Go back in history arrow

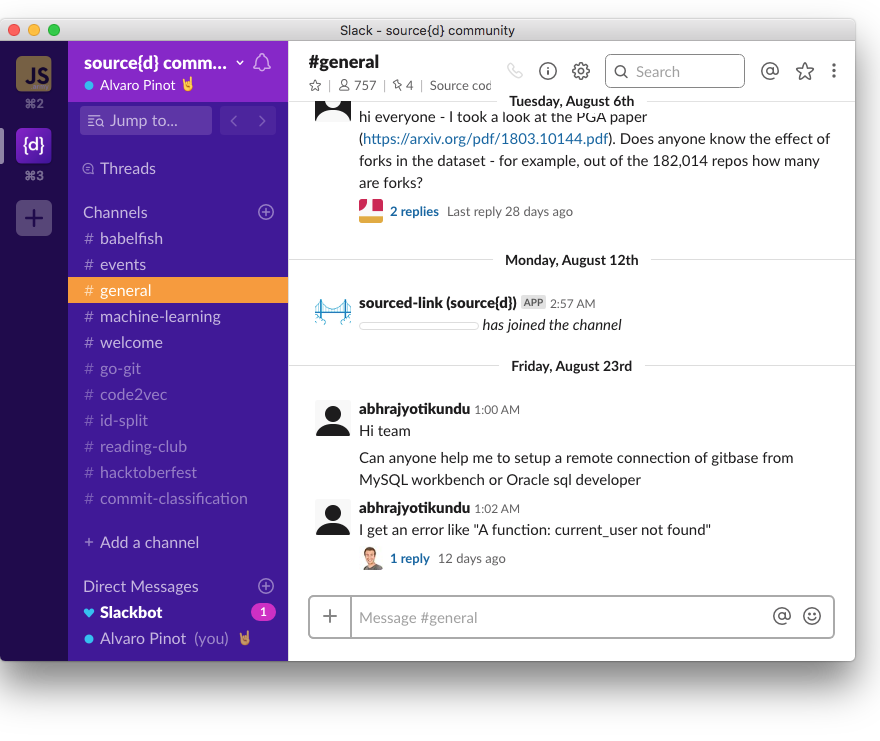(x=234, y=121)
